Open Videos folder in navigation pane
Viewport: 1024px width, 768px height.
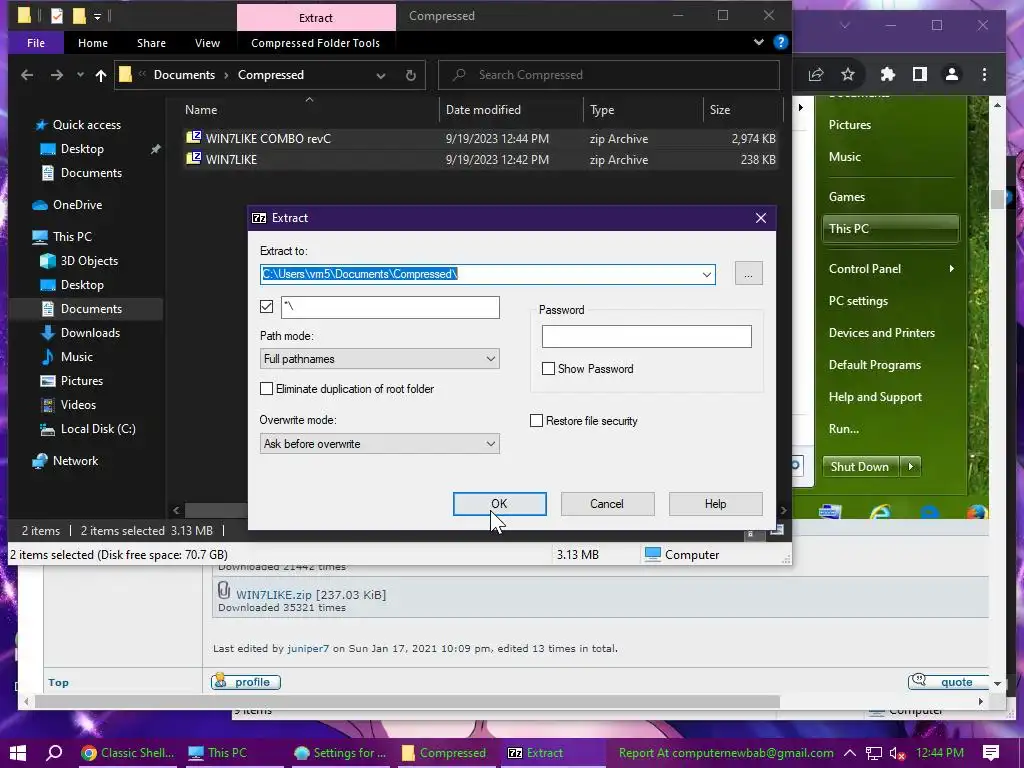click(x=78, y=405)
